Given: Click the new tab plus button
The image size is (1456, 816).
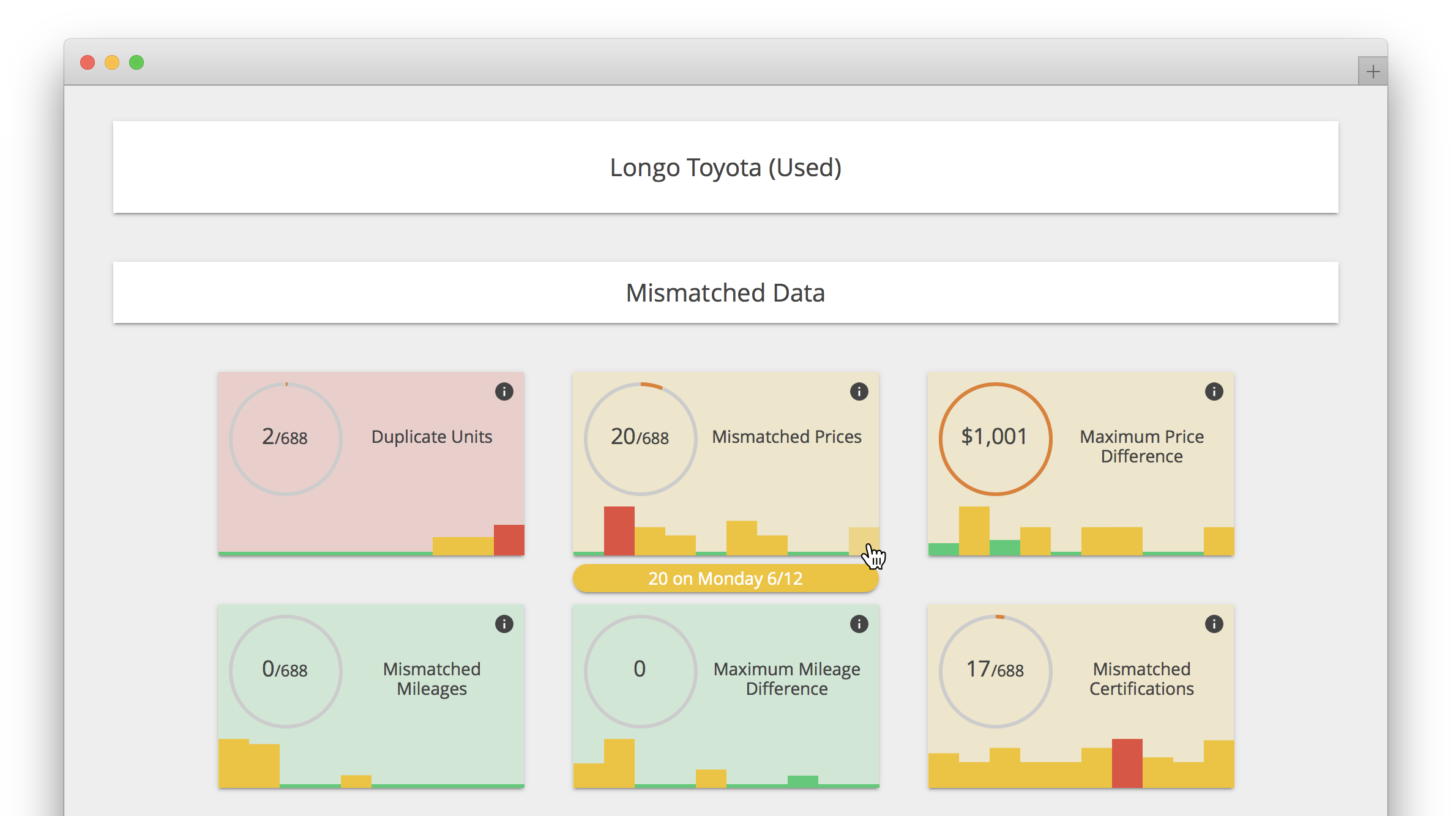Looking at the screenshot, I should pyautogui.click(x=1373, y=72).
